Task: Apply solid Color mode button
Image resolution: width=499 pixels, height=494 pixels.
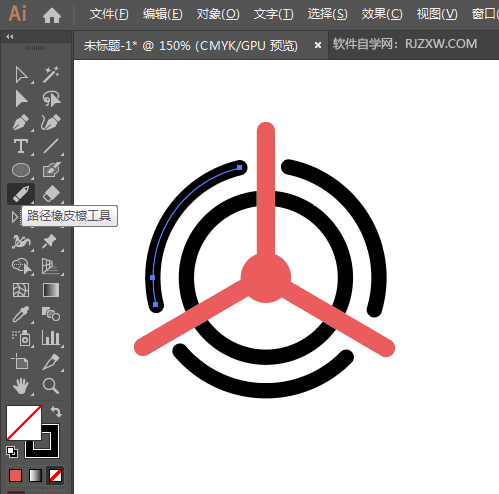Action: 15,475
